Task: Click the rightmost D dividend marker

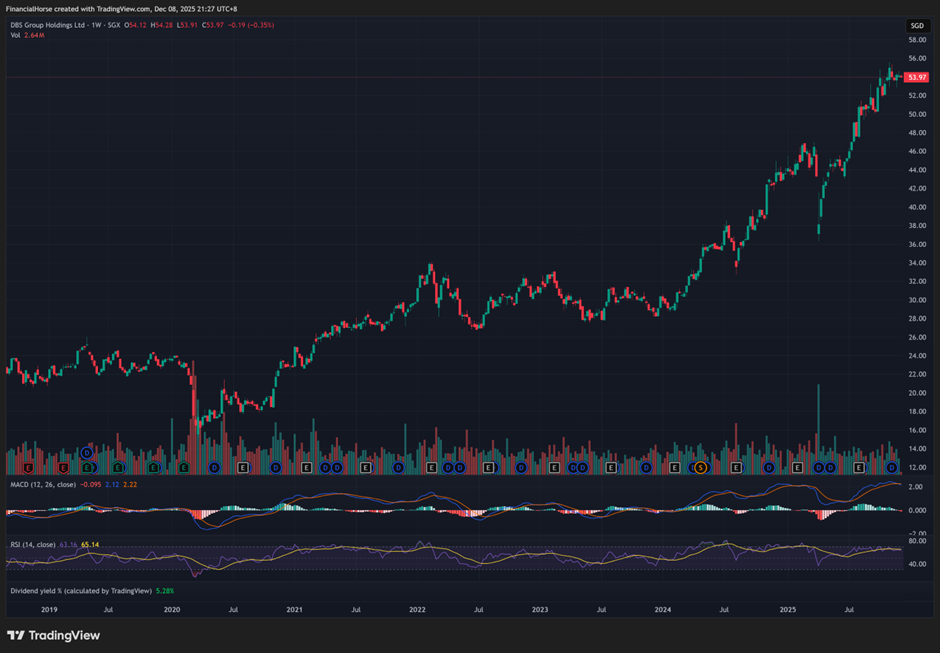Action: (892, 467)
